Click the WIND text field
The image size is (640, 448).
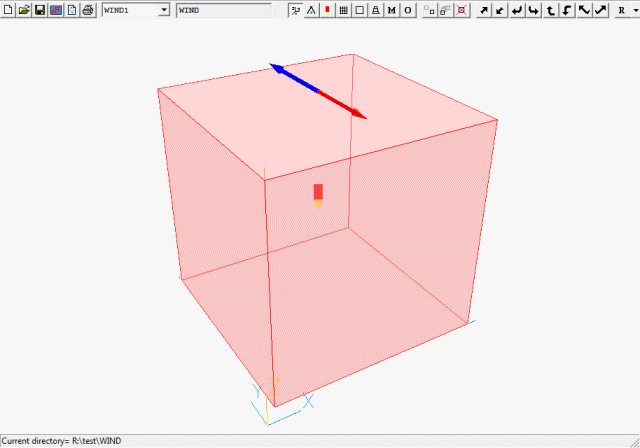coord(222,10)
